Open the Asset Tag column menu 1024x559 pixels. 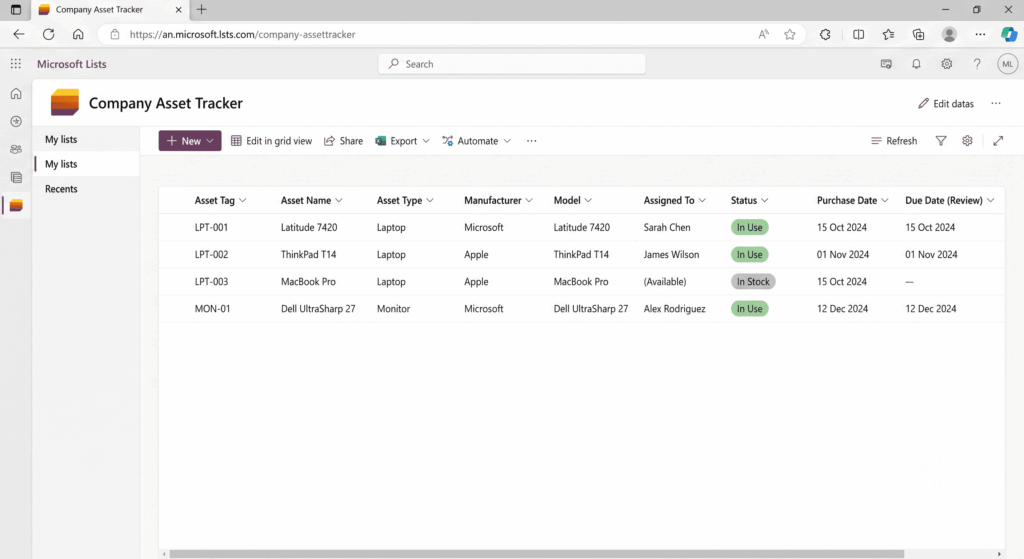pos(243,200)
